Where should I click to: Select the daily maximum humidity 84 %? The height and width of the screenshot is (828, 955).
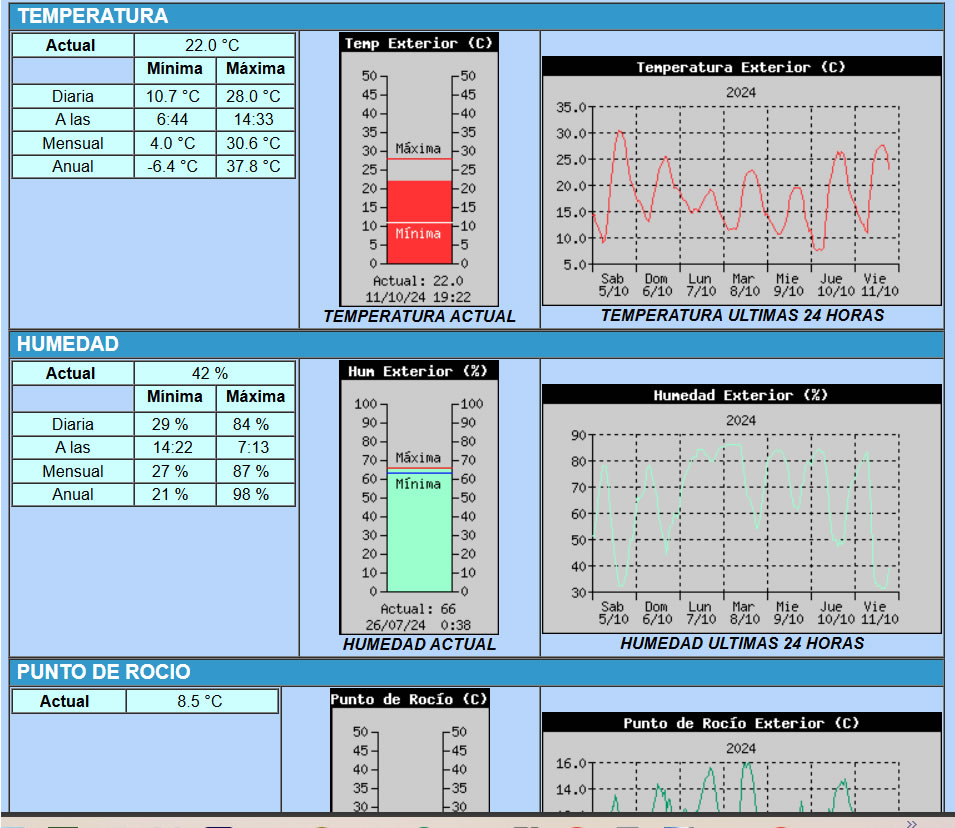pos(251,424)
